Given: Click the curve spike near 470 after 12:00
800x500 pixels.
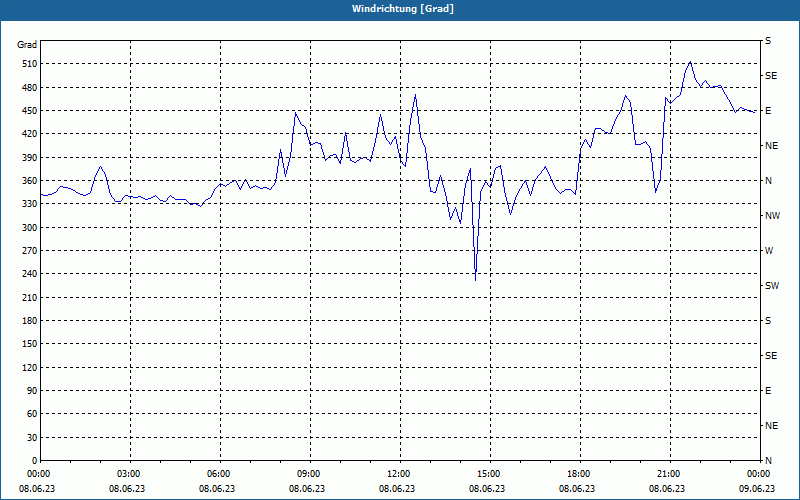Looking at the screenshot, I should [415, 95].
